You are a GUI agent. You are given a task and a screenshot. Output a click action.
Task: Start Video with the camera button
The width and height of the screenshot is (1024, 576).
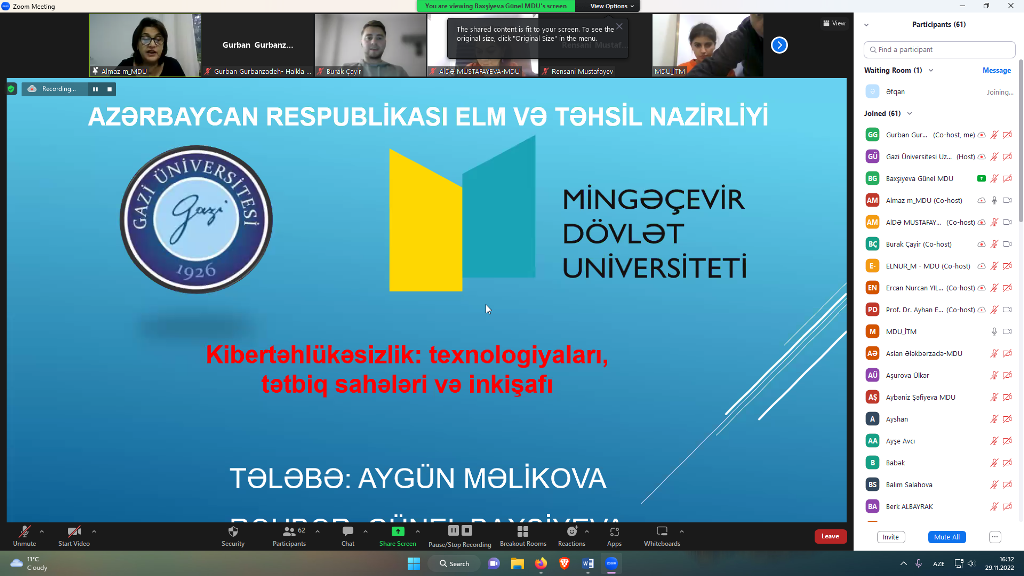(x=73, y=535)
